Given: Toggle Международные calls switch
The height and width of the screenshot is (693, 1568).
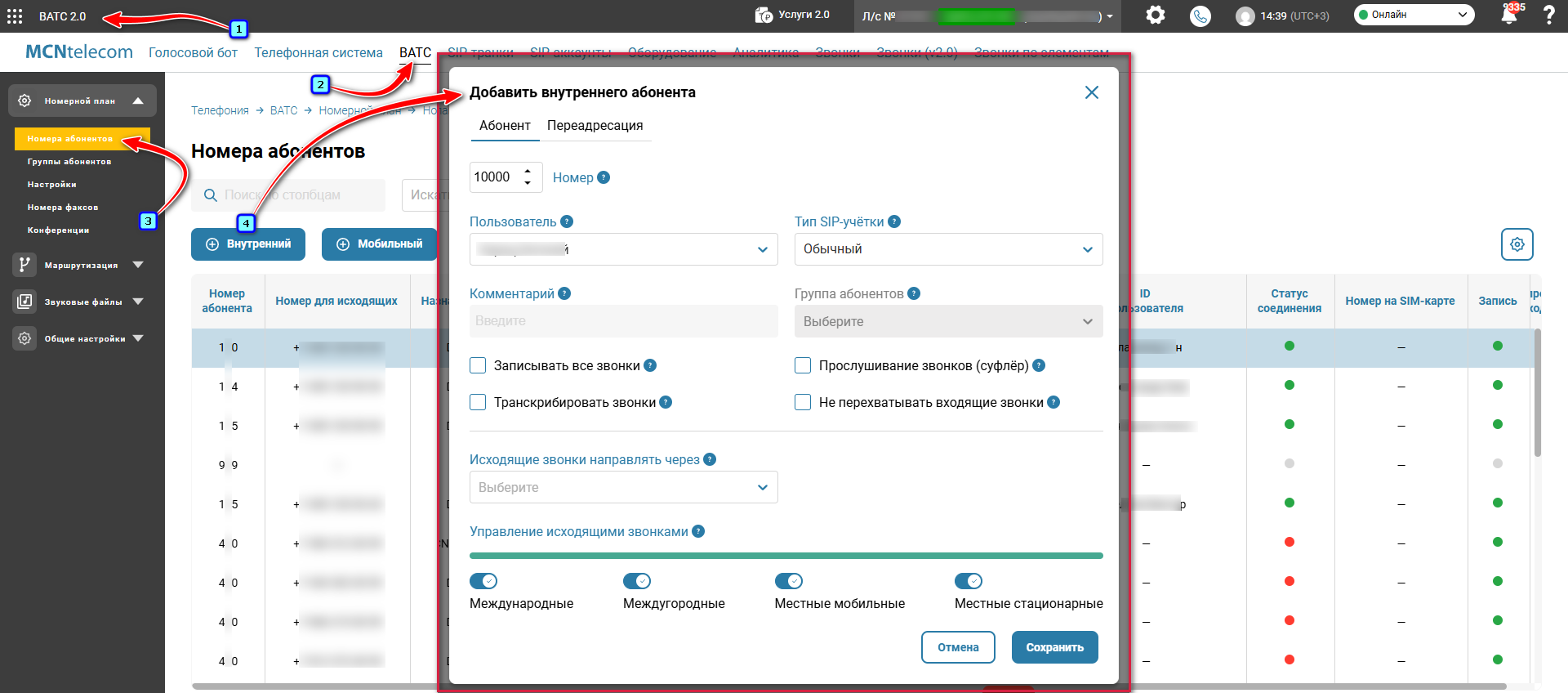Looking at the screenshot, I should tap(483, 581).
